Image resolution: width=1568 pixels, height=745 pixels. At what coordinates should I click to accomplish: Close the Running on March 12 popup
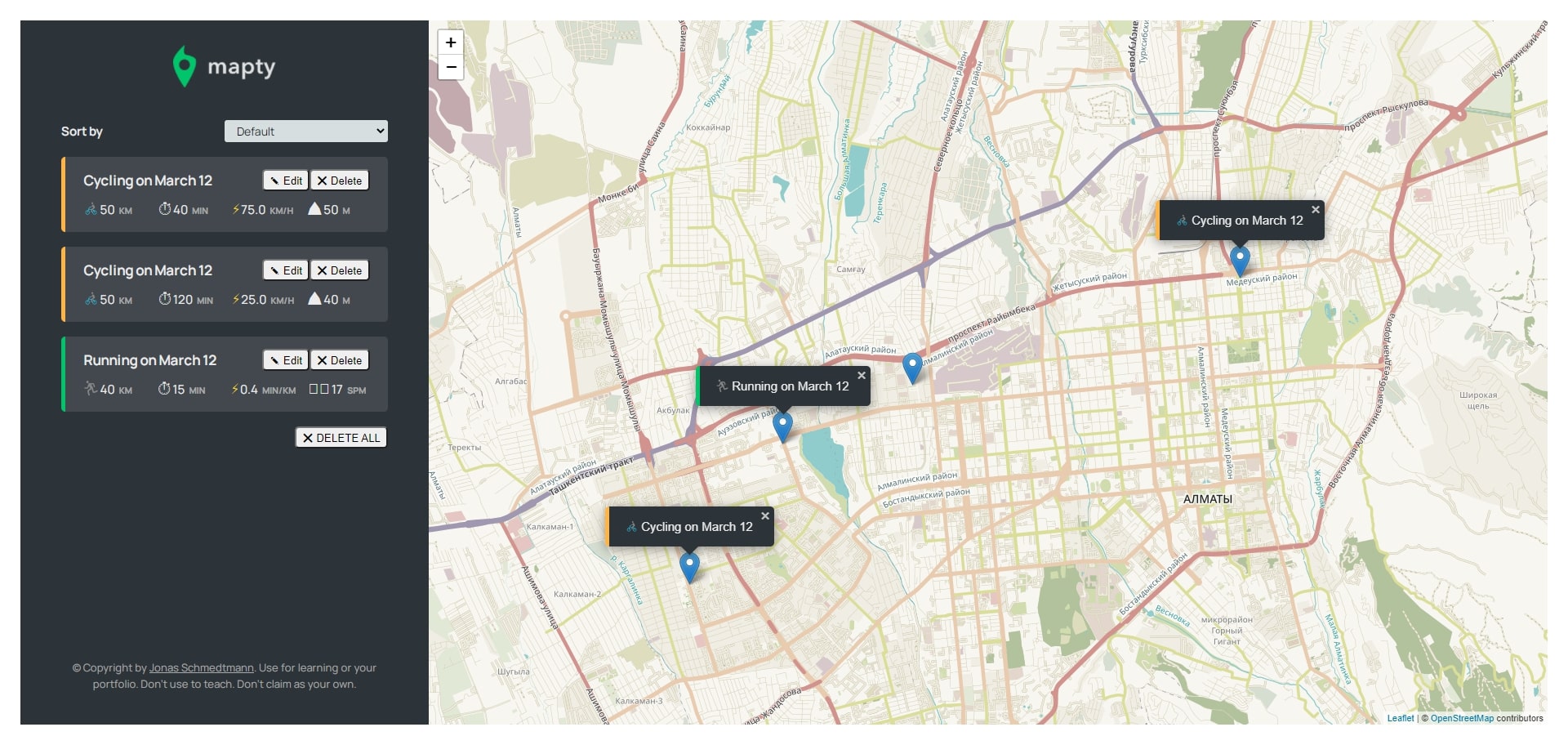pyautogui.click(x=862, y=376)
